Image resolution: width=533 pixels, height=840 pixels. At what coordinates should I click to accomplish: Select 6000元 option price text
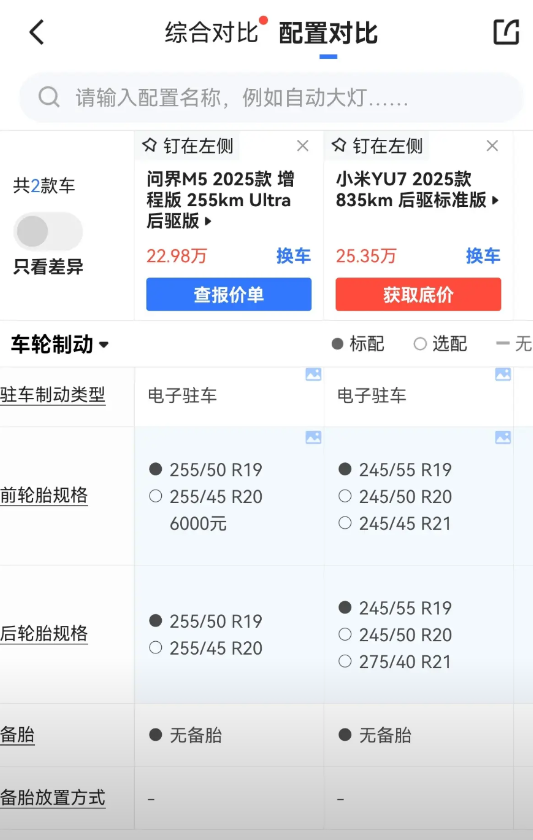click(x=198, y=523)
